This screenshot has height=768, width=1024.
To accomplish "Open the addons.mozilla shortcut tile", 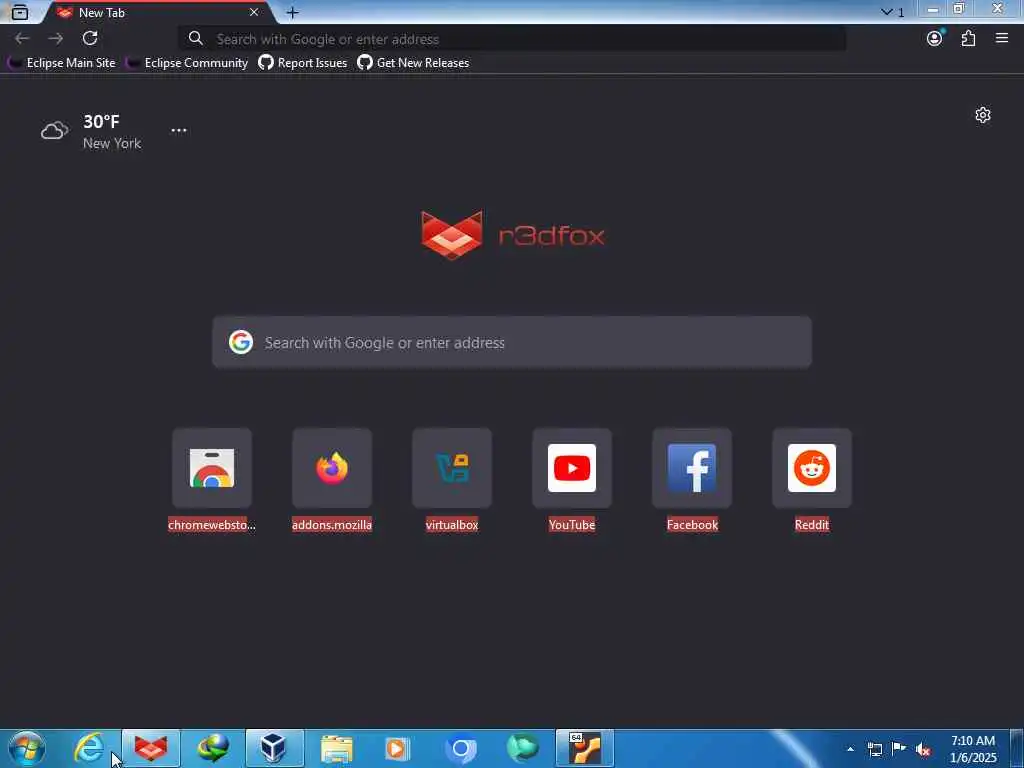I will [332, 468].
